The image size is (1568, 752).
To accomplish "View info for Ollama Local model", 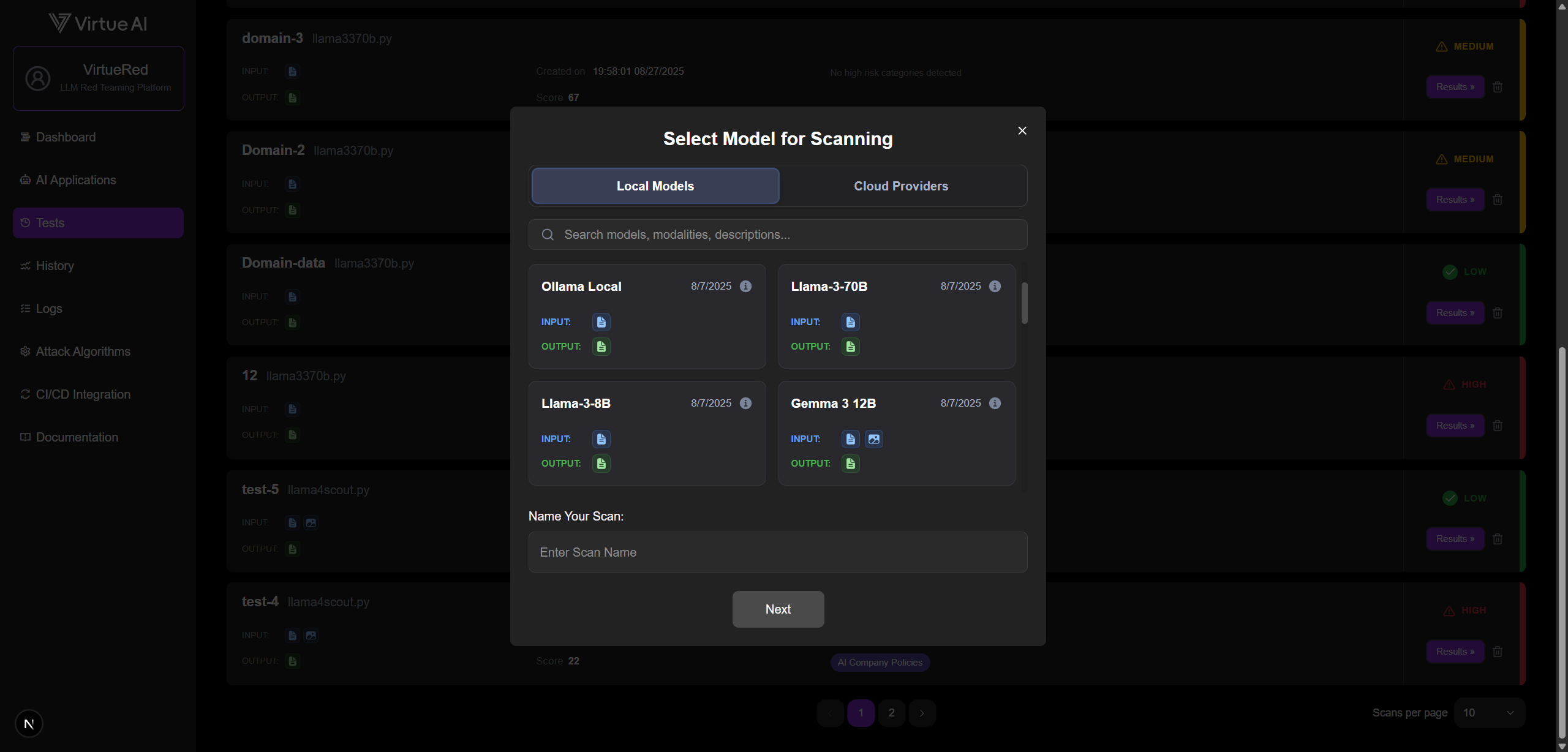I will click(x=745, y=286).
